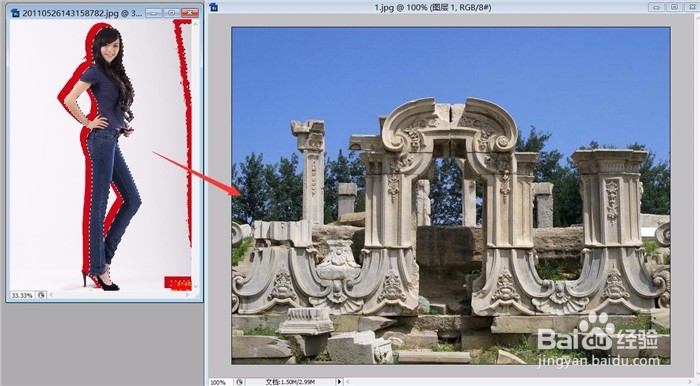Click the Photoshop icon in the 1.jpg title bar
The height and width of the screenshot is (386, 700).
point(214,7)
